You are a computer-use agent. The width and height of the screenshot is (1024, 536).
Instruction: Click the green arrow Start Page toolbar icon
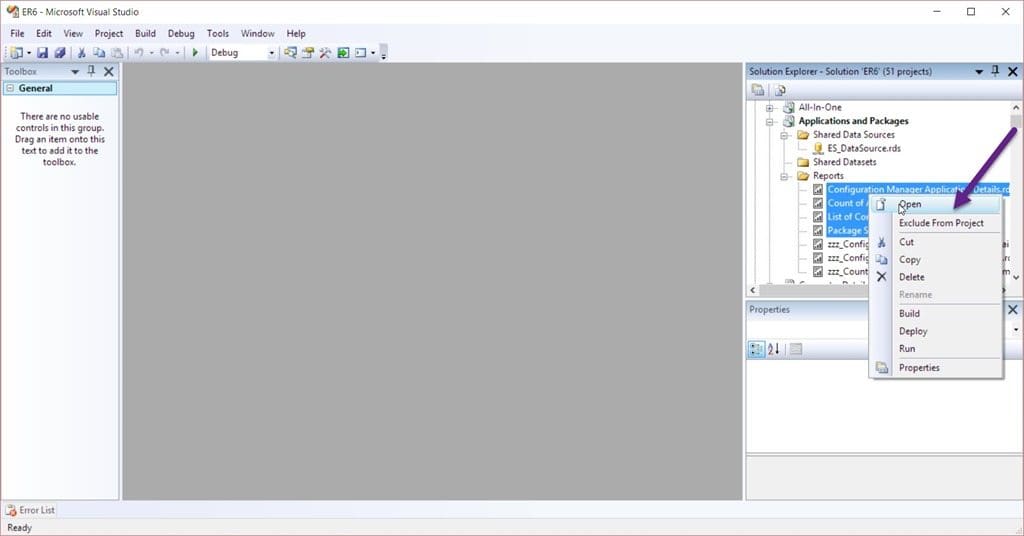click(343, 53)
